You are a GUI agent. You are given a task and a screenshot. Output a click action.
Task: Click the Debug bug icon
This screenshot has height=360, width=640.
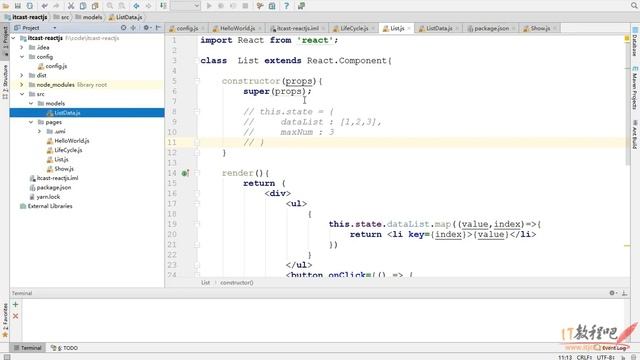coord(221,6)
